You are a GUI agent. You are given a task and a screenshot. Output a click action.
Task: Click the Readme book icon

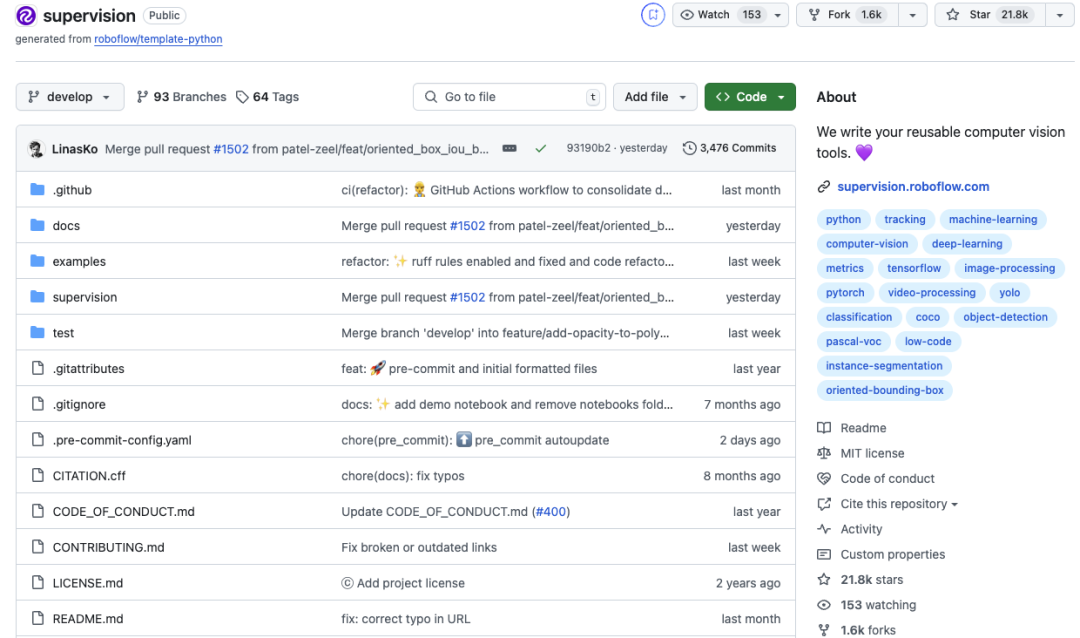[x=824, y=428]
